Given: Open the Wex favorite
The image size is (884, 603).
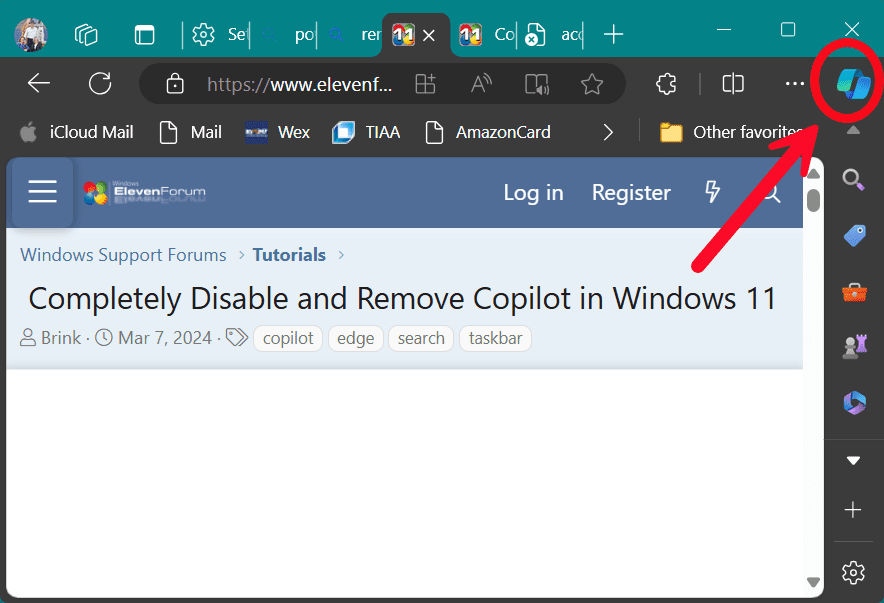Looking at the screenshot, I should (277, 132).
